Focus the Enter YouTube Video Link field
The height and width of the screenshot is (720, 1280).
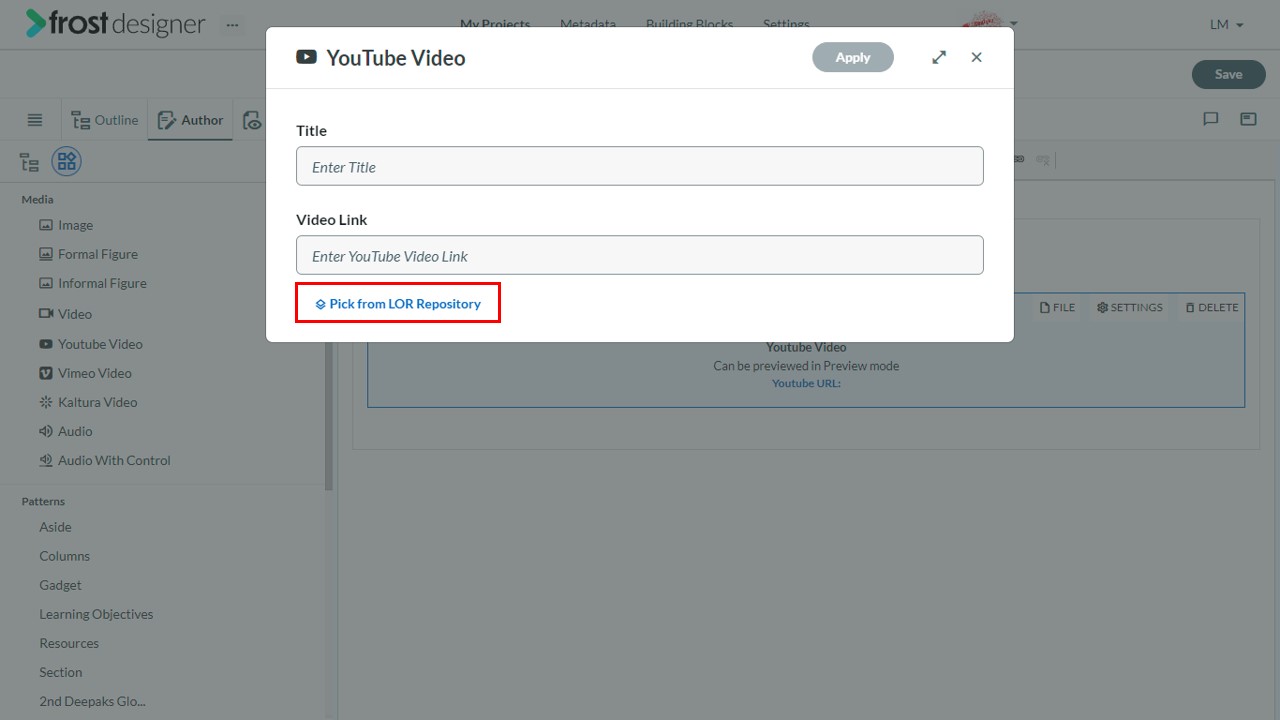click(x=640, y=255)
